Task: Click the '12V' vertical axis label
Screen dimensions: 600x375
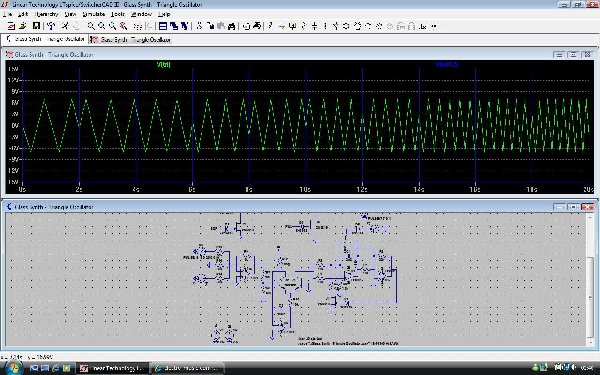Action: 13,80
